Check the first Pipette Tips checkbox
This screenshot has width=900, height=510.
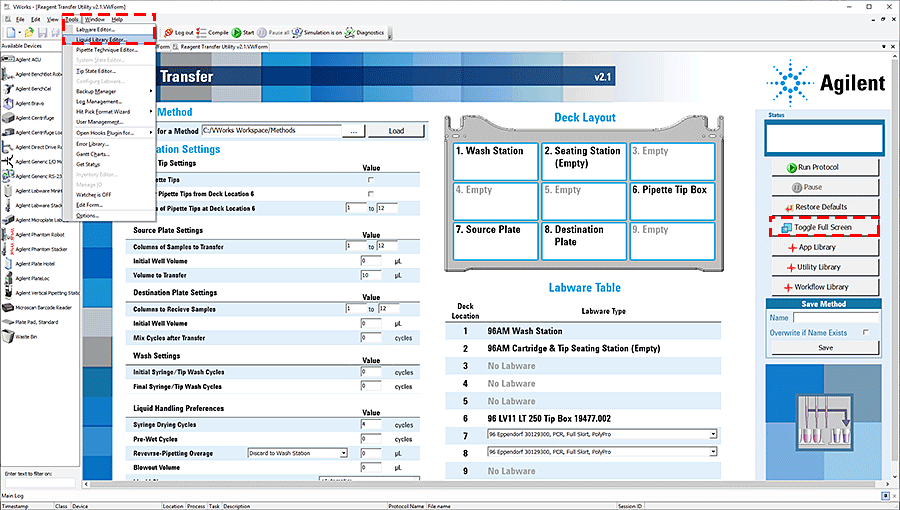point(371,180)
